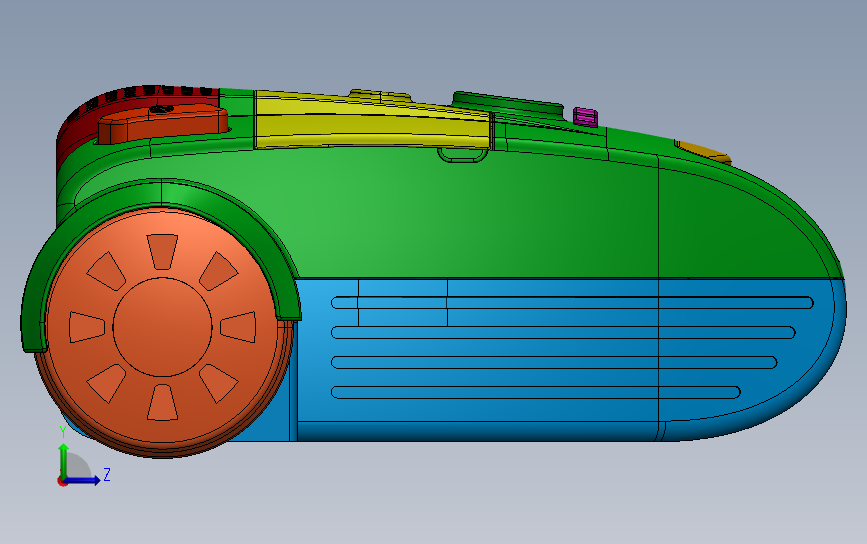Select the clip loop under yellow cover
867x544 pixels.
463,155
